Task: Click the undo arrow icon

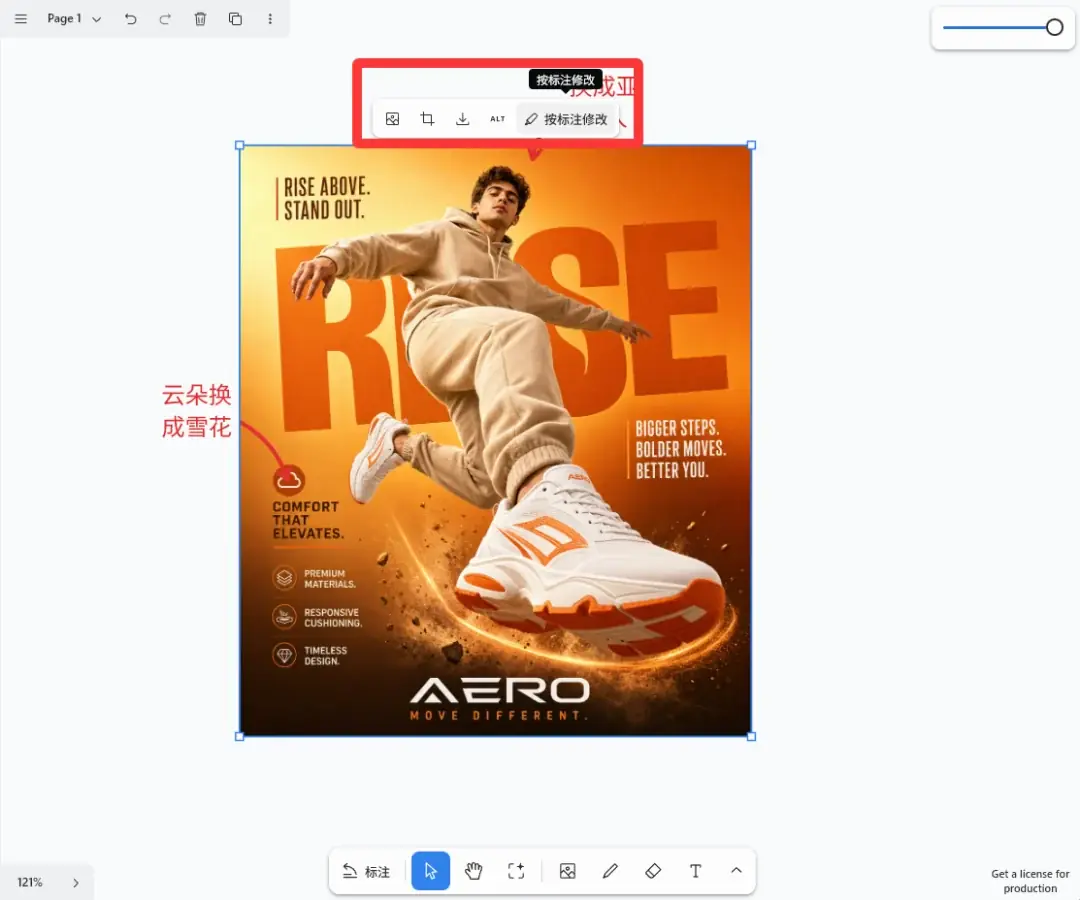Action: pyautogui.click(x=130, y=19)
